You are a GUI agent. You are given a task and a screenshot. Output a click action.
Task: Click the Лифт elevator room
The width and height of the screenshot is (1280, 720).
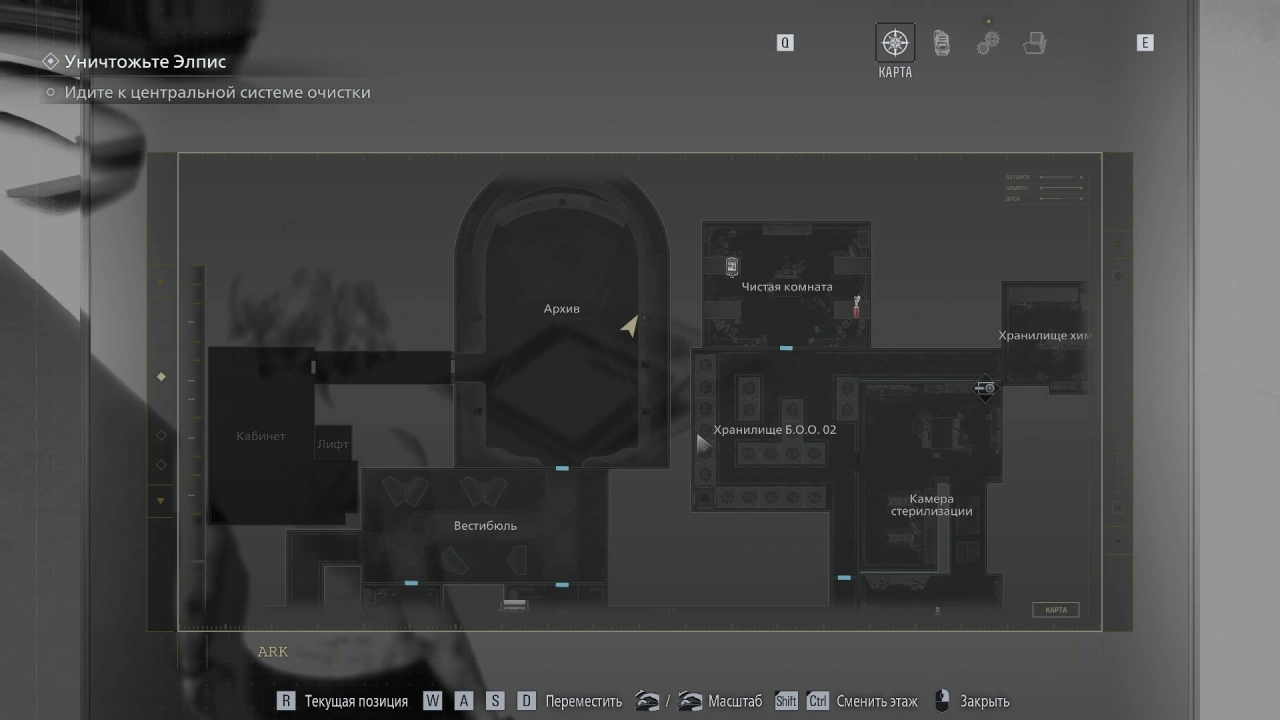point(332,444)
